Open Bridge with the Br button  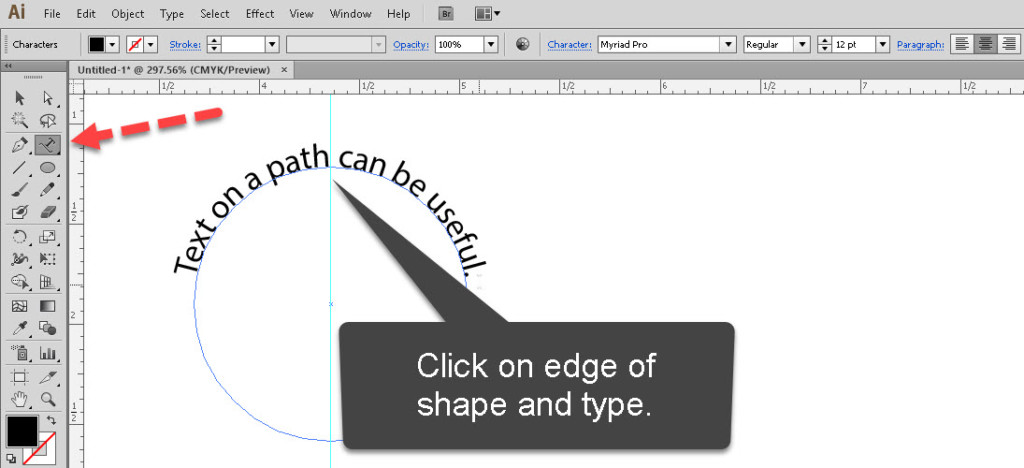[447, 13]
